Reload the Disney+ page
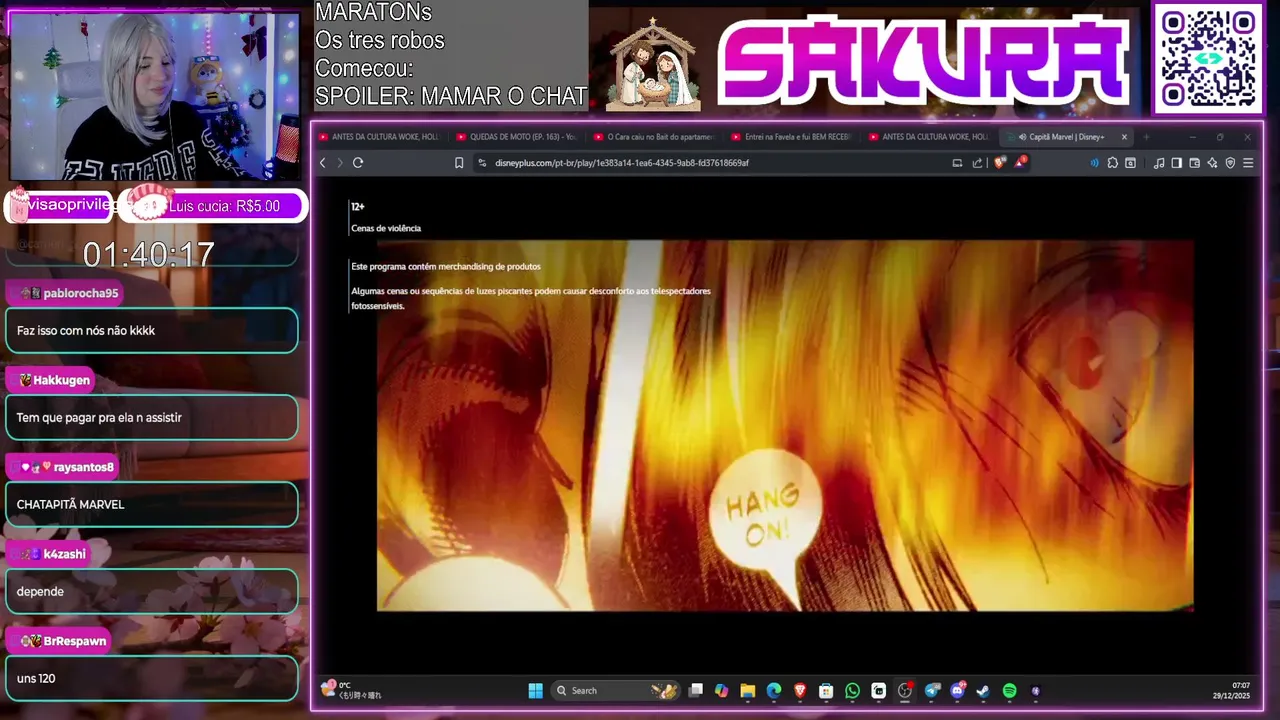This screenshot has height=720, width=1280. coord(357,163)
